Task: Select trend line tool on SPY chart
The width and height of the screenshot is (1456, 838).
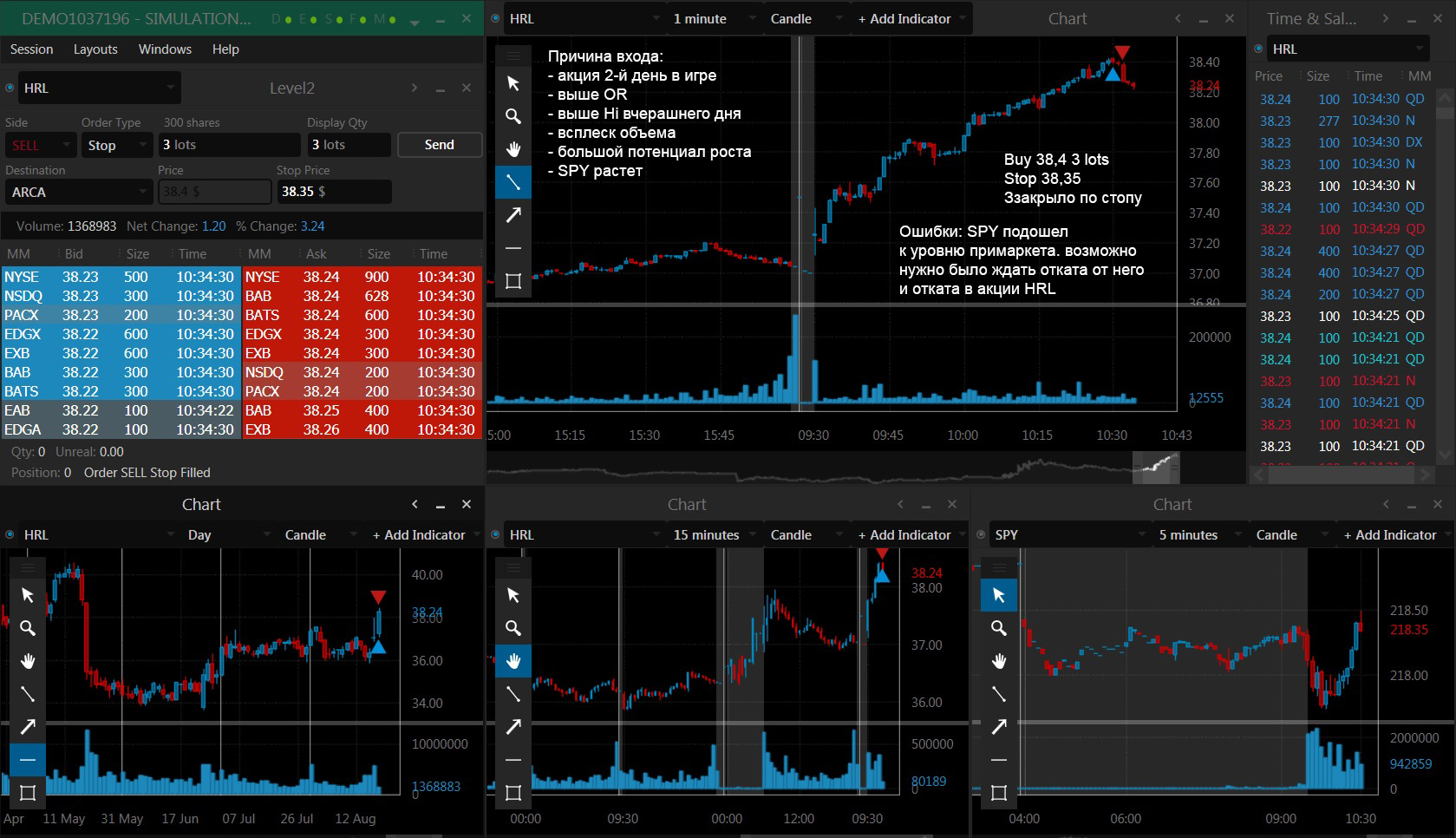Action: point(999,694)
